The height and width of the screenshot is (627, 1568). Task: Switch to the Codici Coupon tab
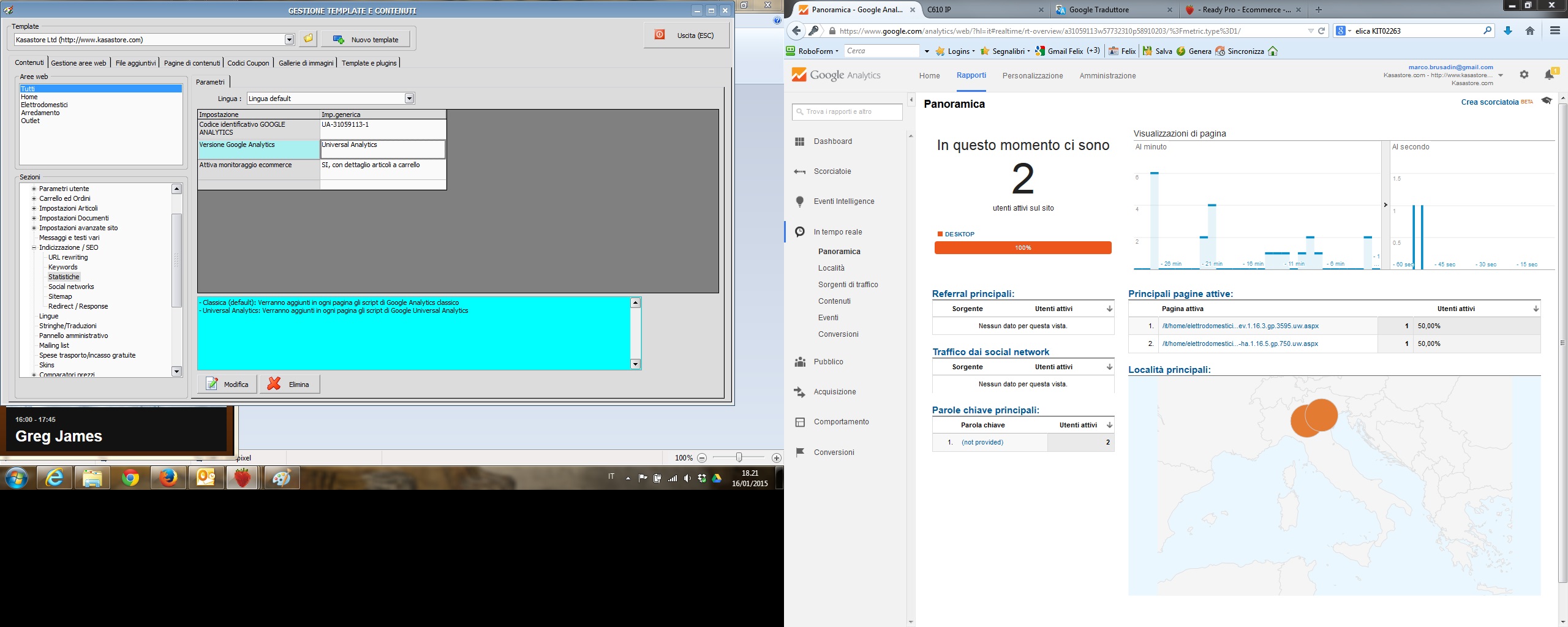pos(248,63)
